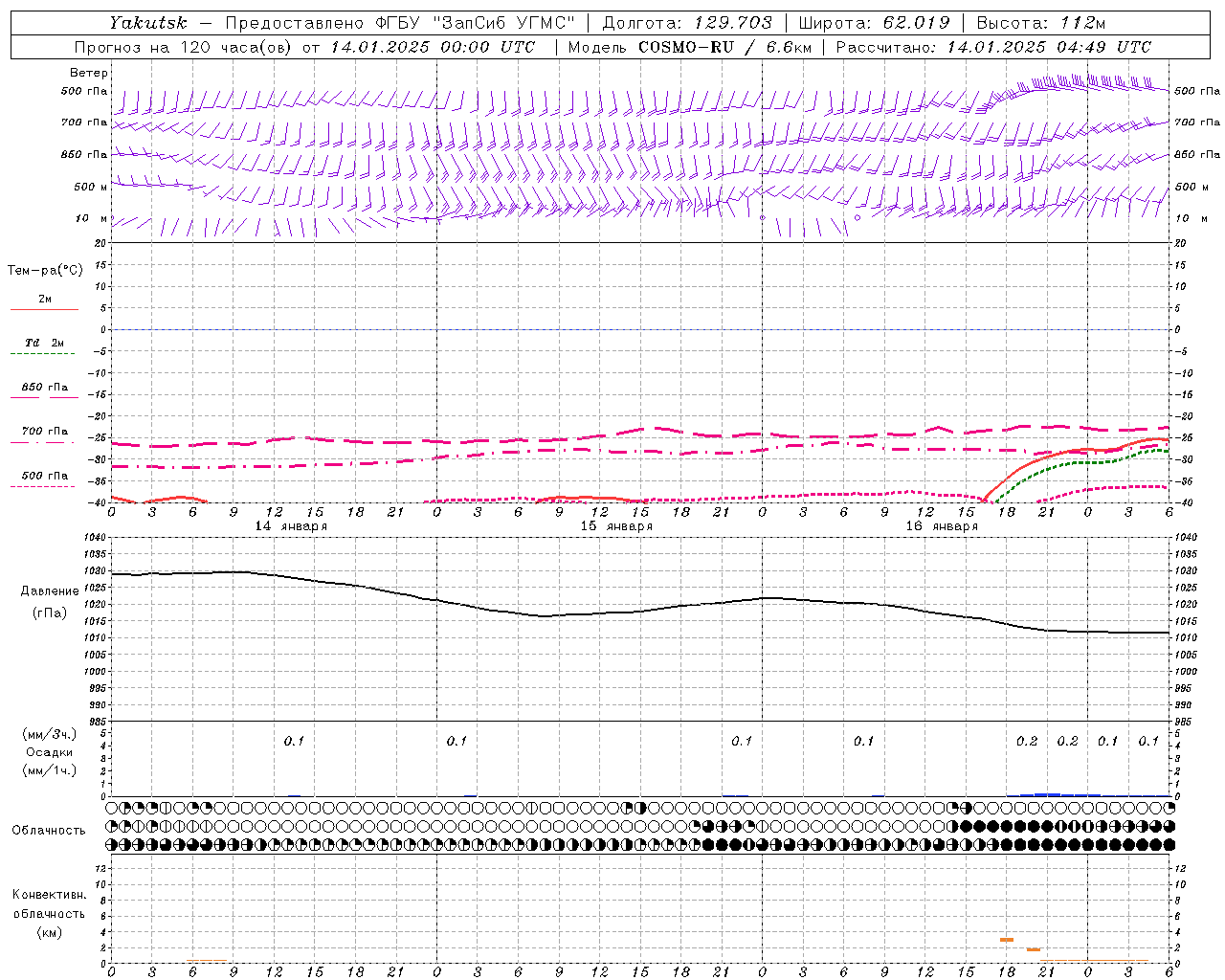Viewport: 1225px width, 980px height.
Task: Click the '16 января' date label
Action: (942, 526)
